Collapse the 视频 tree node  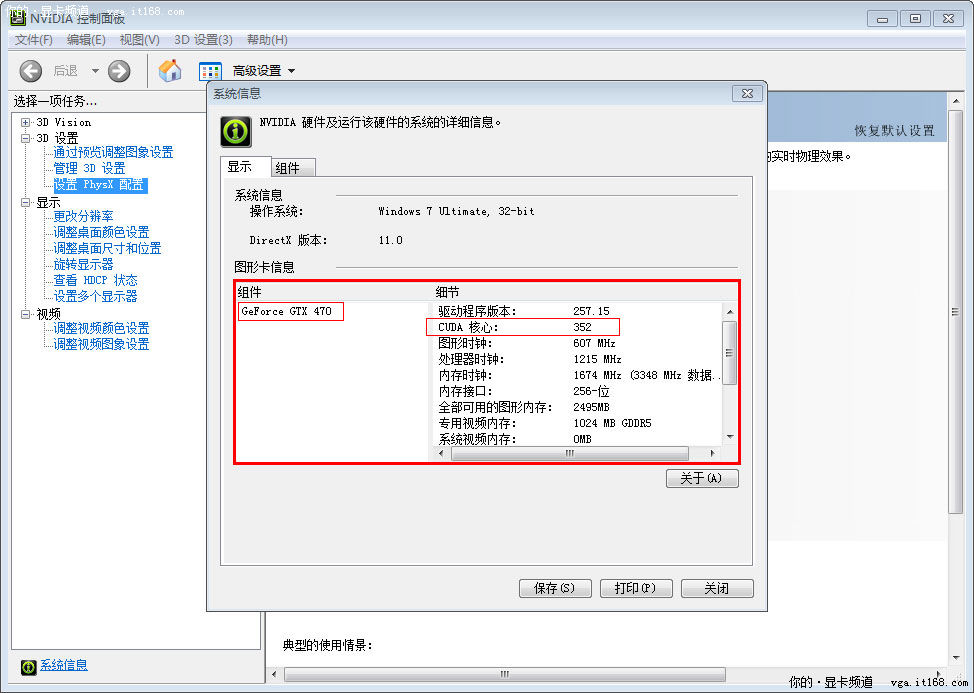pos(25,314)
